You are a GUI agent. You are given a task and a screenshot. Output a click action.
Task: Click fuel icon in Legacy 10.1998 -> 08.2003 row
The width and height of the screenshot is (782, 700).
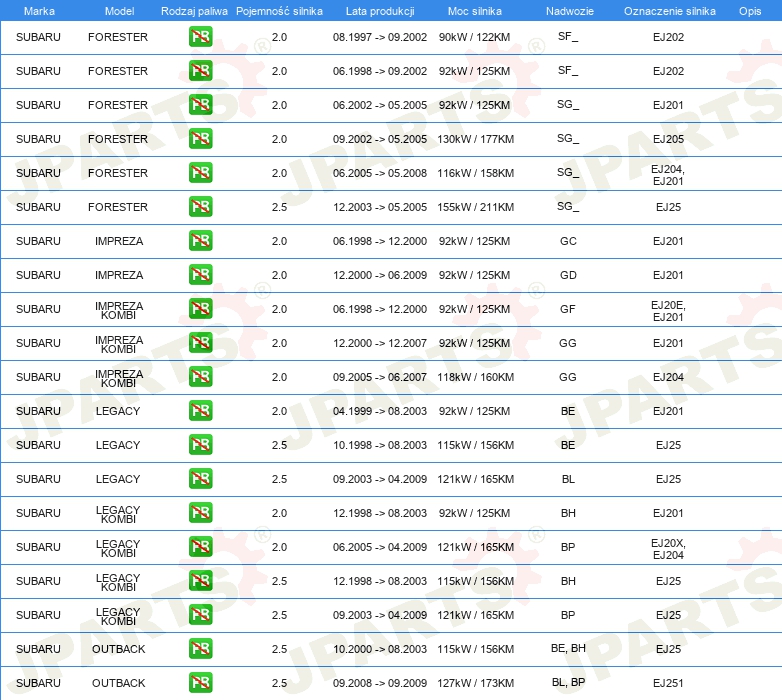coord(200,445)
